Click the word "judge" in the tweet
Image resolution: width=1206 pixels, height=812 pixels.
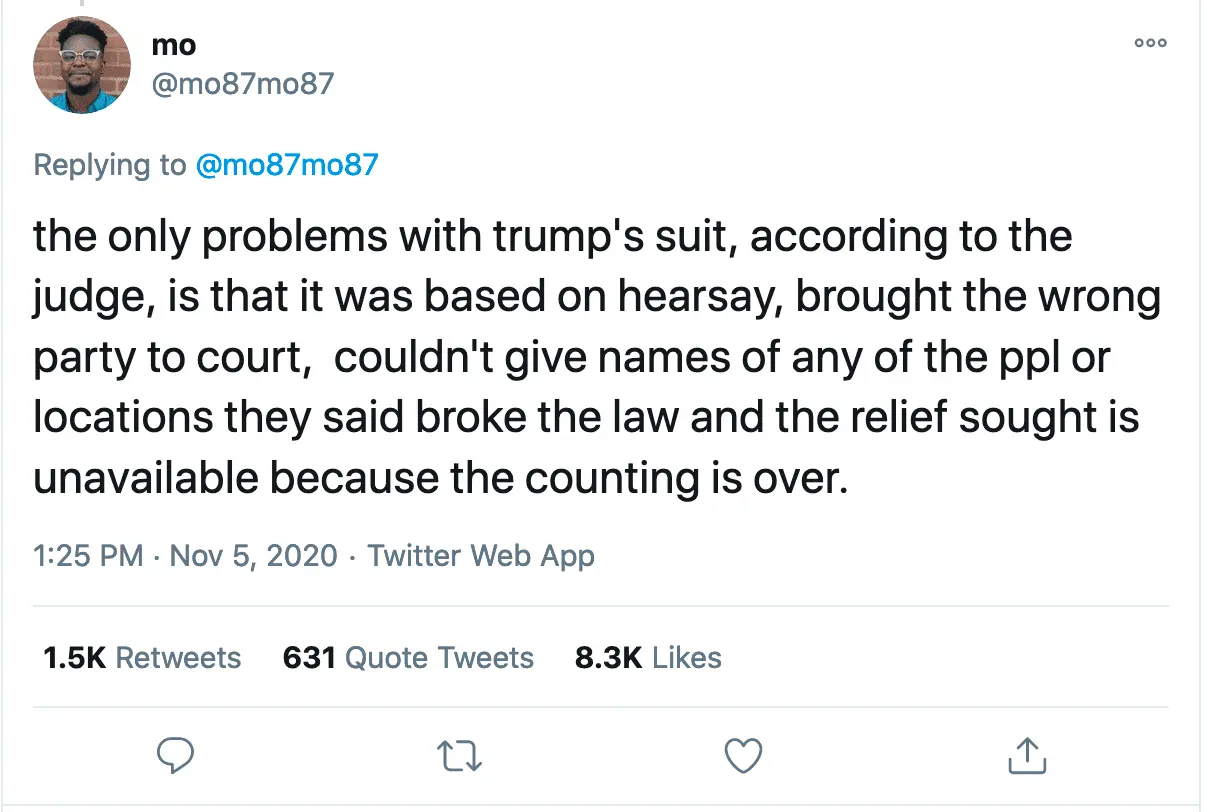(88, 298)
